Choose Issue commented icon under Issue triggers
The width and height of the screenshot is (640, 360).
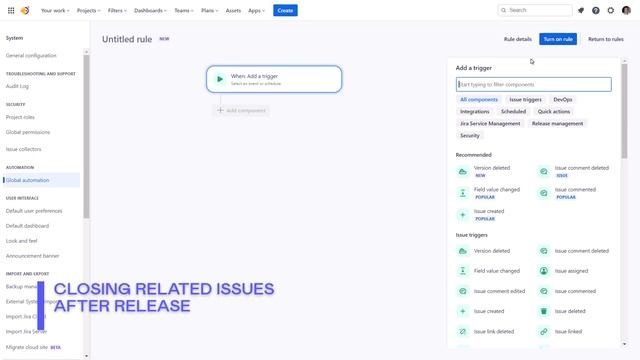pos(544,291)
